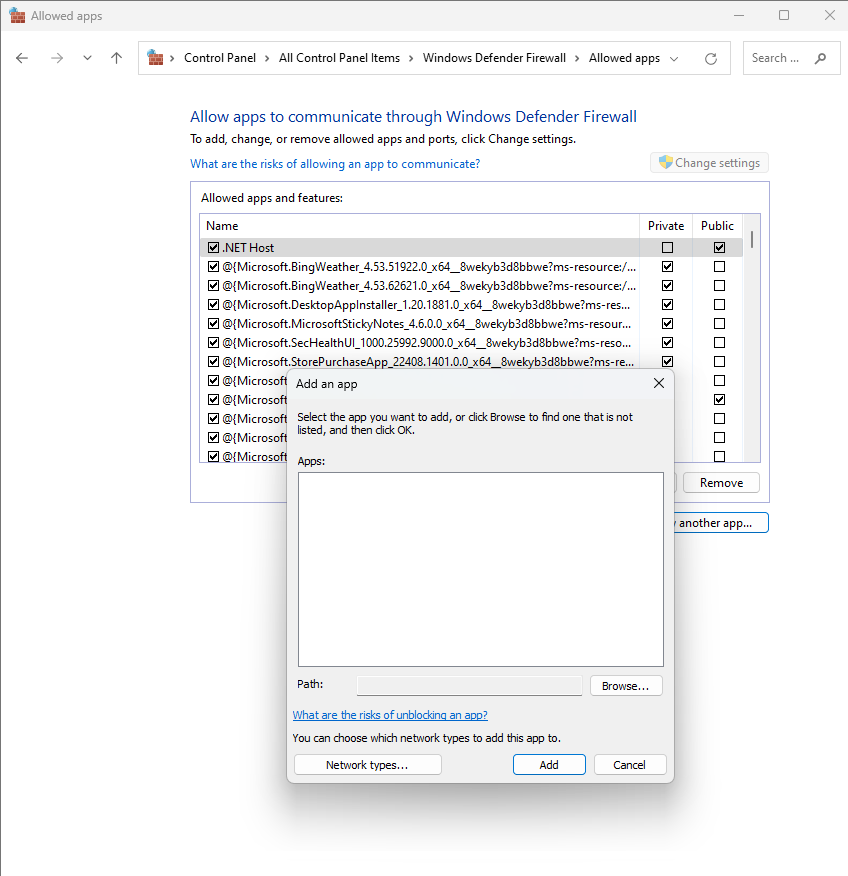Image resolution: width=848 pixels, height=876 pixels.
Task: Toggle .NET Host Private checkbox
Action: pos(668,247)
